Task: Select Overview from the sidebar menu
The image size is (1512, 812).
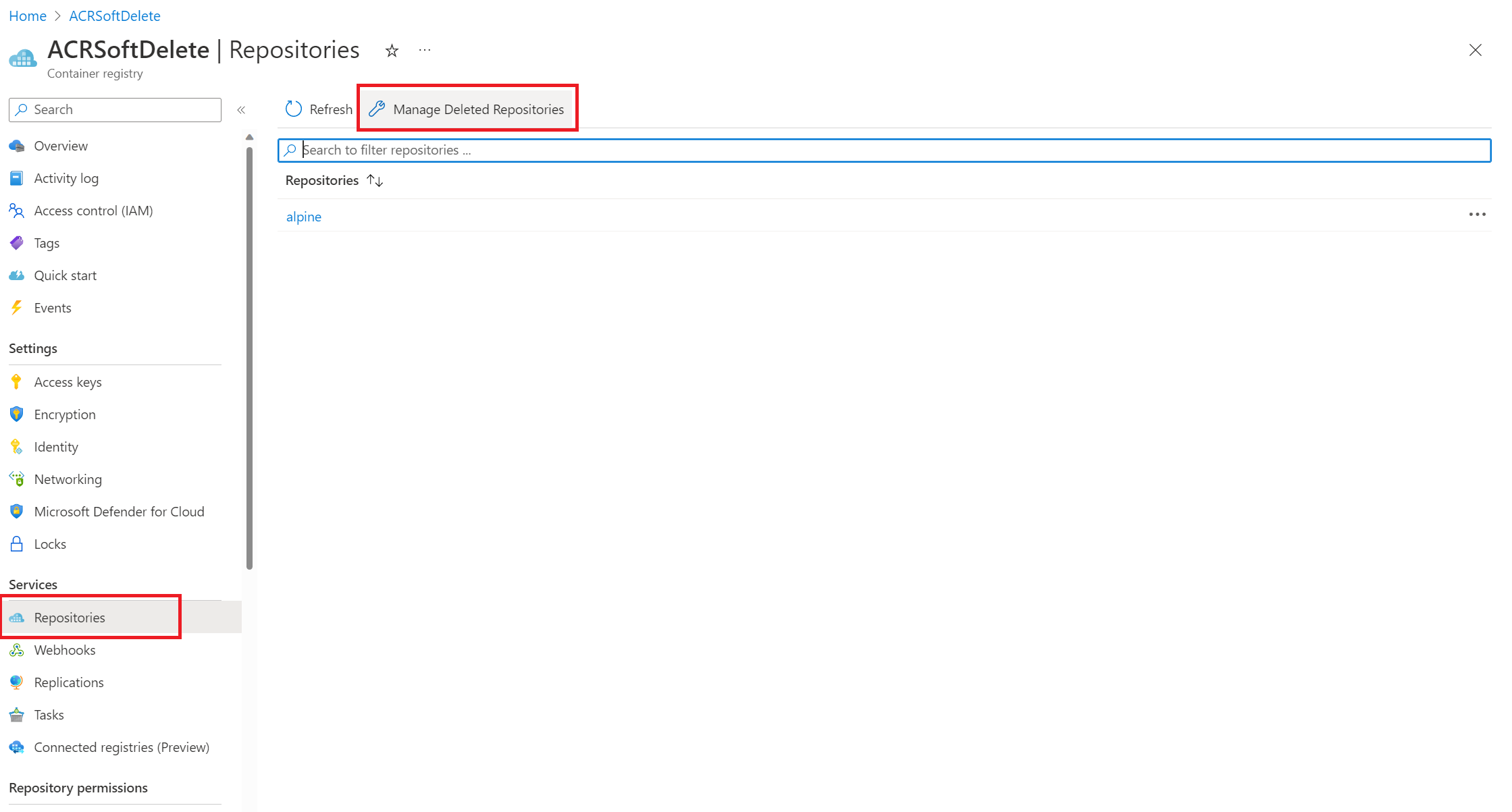Action: pos(60,145)
